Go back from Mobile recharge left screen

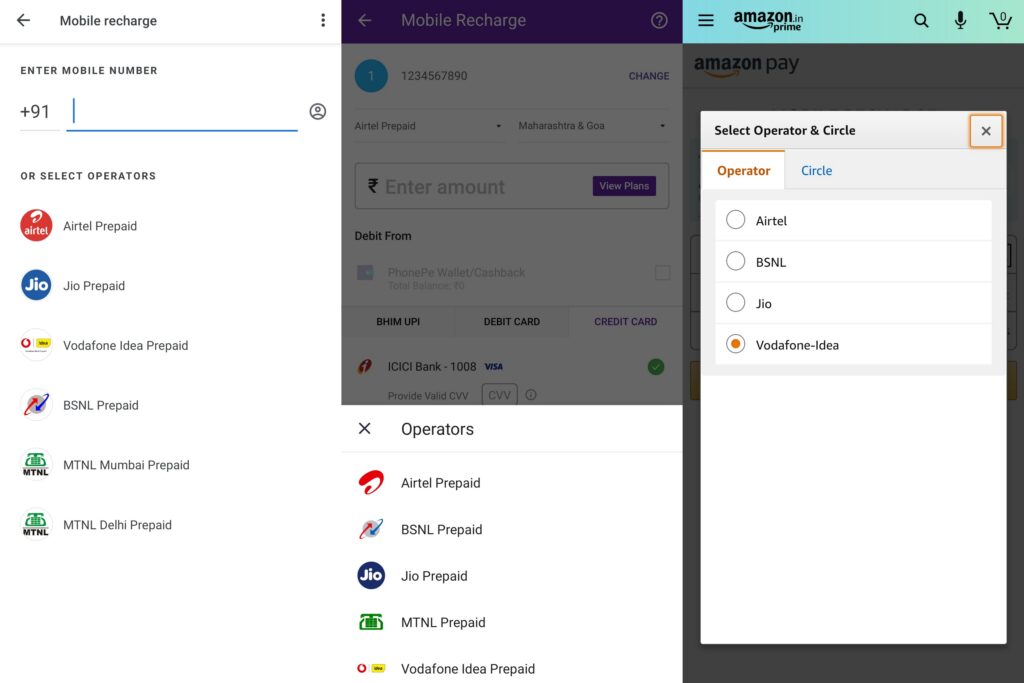point(24,20)
